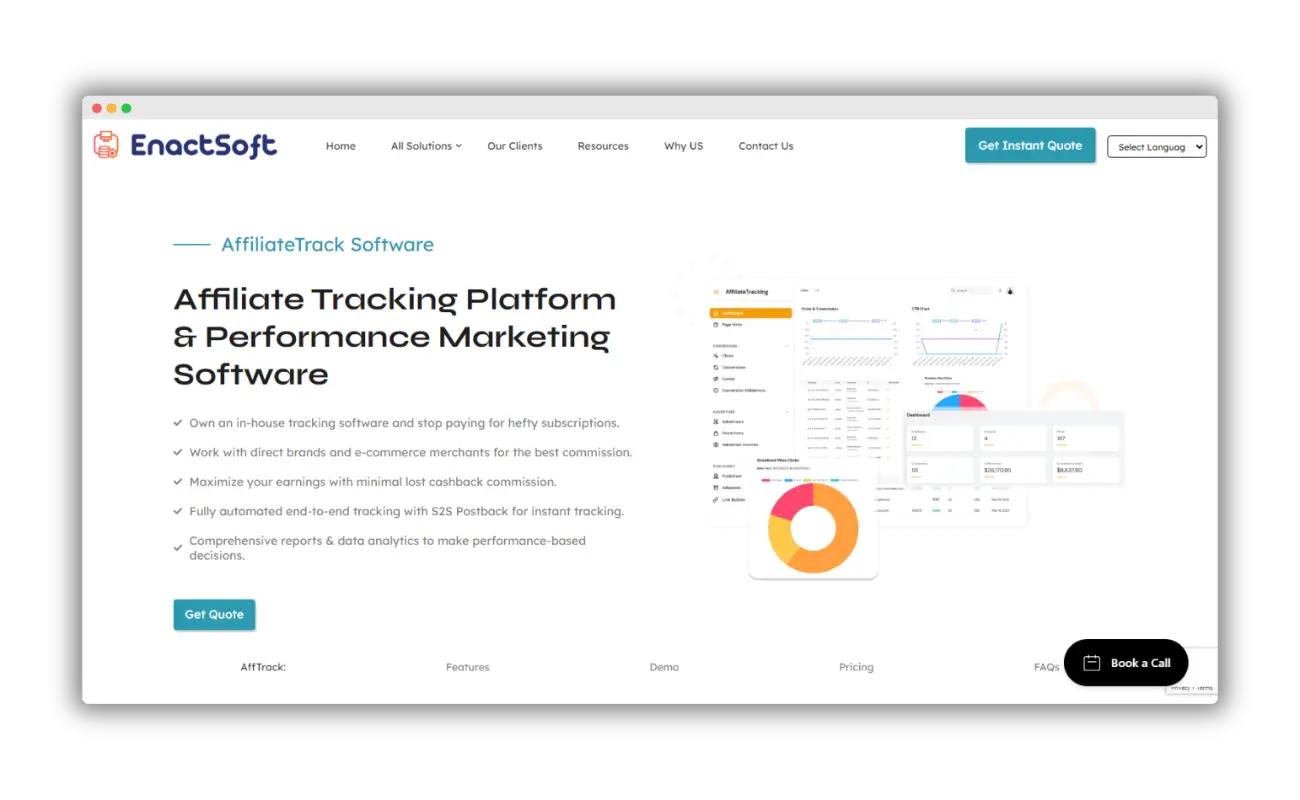Viewport: 1300px width, 800px height.
Task: Expand the All Solutions dropdown menu
Action: (426, 146)
